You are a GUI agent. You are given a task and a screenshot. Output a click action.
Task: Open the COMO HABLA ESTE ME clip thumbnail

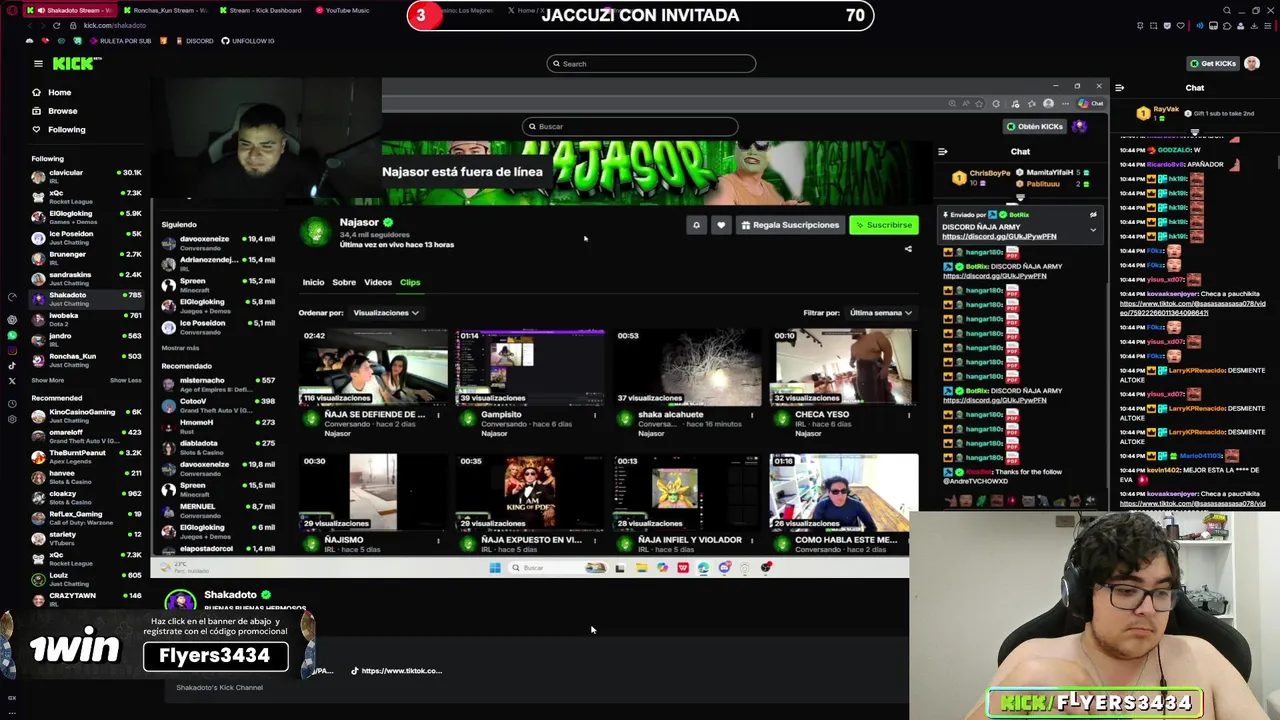(844, 493)
